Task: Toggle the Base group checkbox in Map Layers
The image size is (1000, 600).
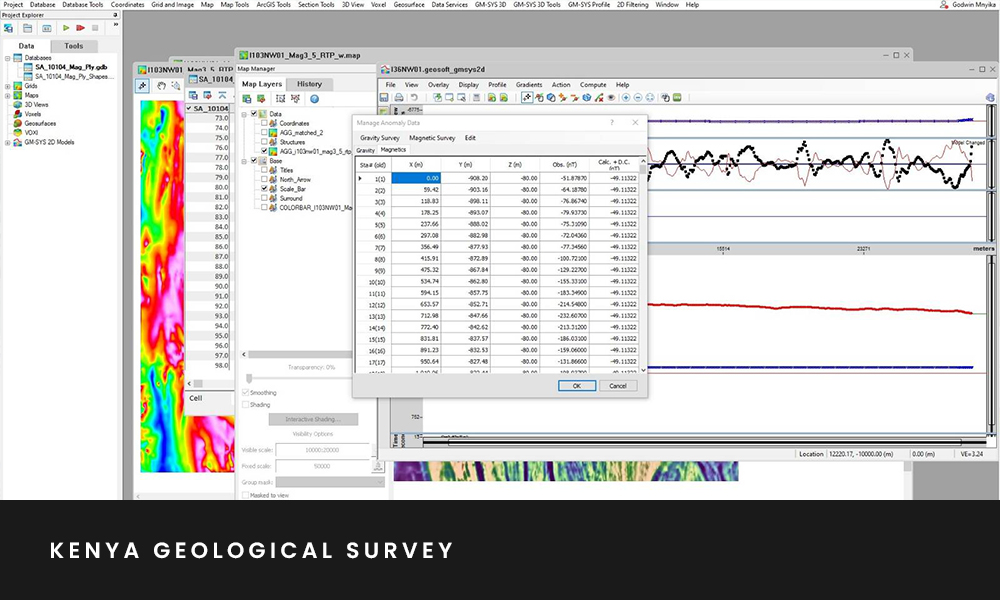Action: tap(254, 161)
